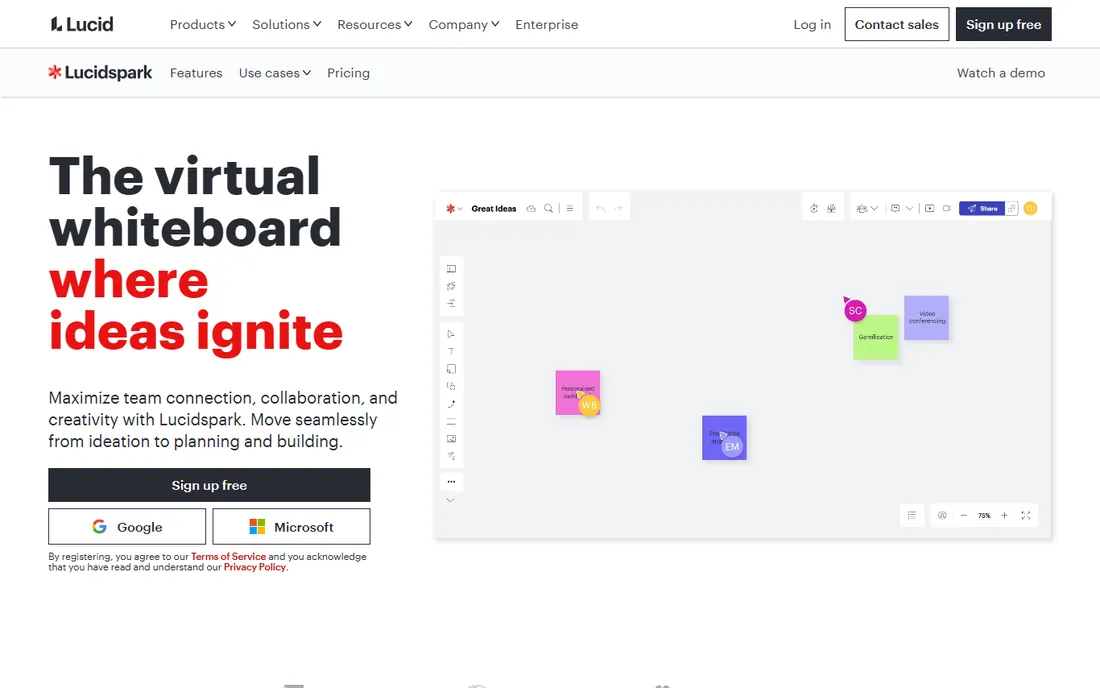Open the hamburger menu in whiteboard toolbar
The height and width of the screenshot is (688, 1100).
(570, 208)
